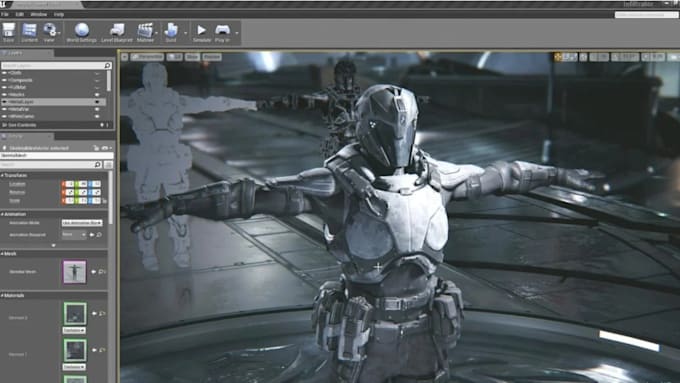The width and height of the screenshot is (680, 383).
Task: Click browse magnifier for Element 1 material
Action: tap(101, 350)
